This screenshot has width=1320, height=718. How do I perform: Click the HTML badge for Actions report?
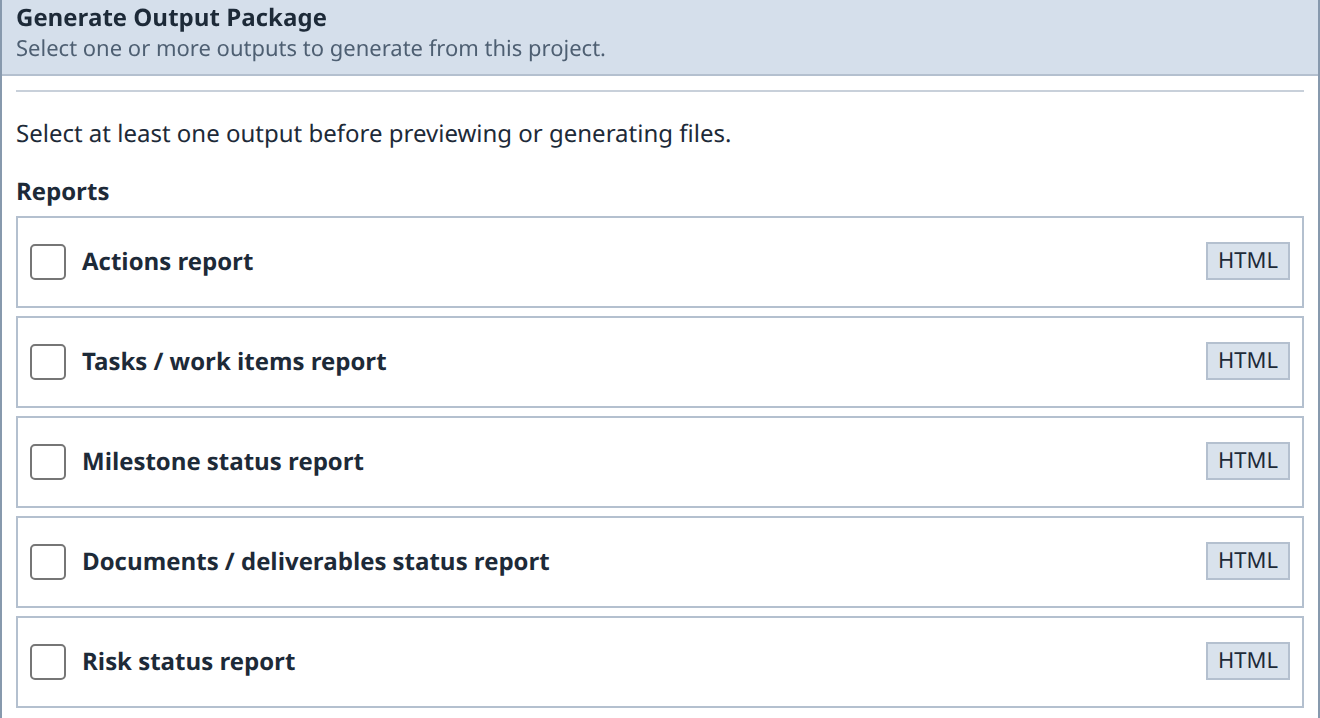tap(1248, 261)
